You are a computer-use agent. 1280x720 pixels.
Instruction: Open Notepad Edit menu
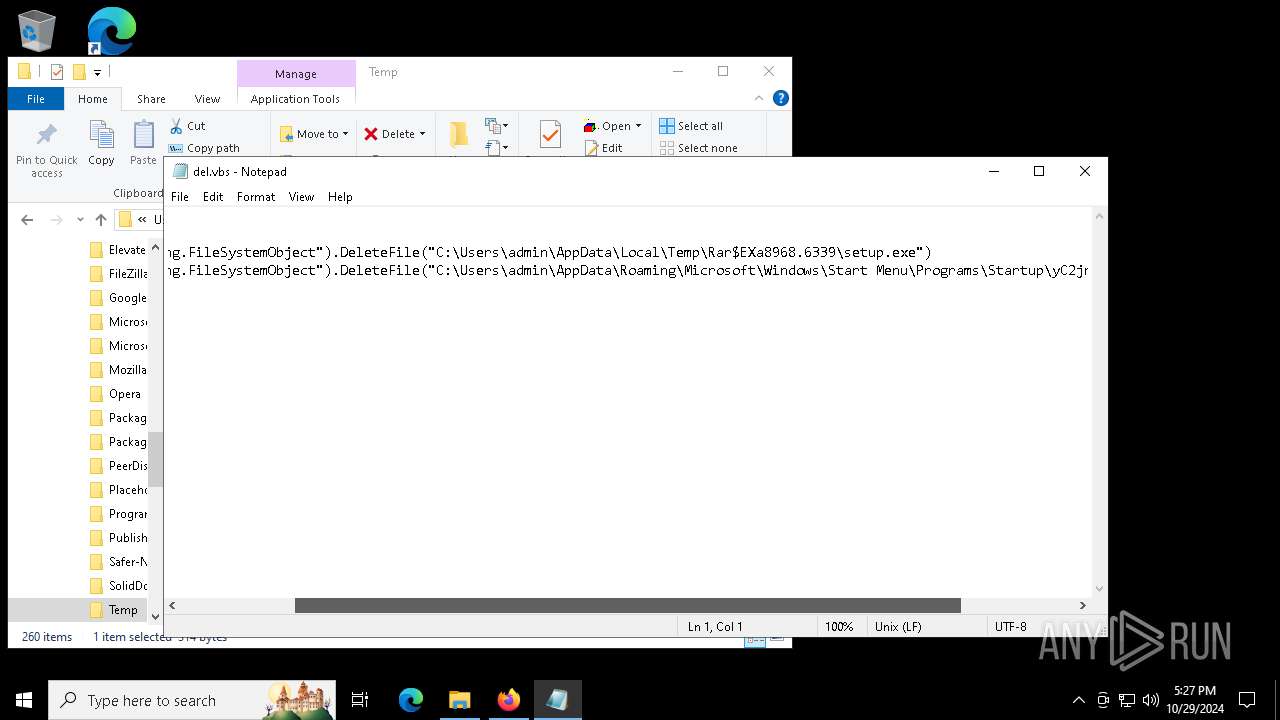[213, 197]
